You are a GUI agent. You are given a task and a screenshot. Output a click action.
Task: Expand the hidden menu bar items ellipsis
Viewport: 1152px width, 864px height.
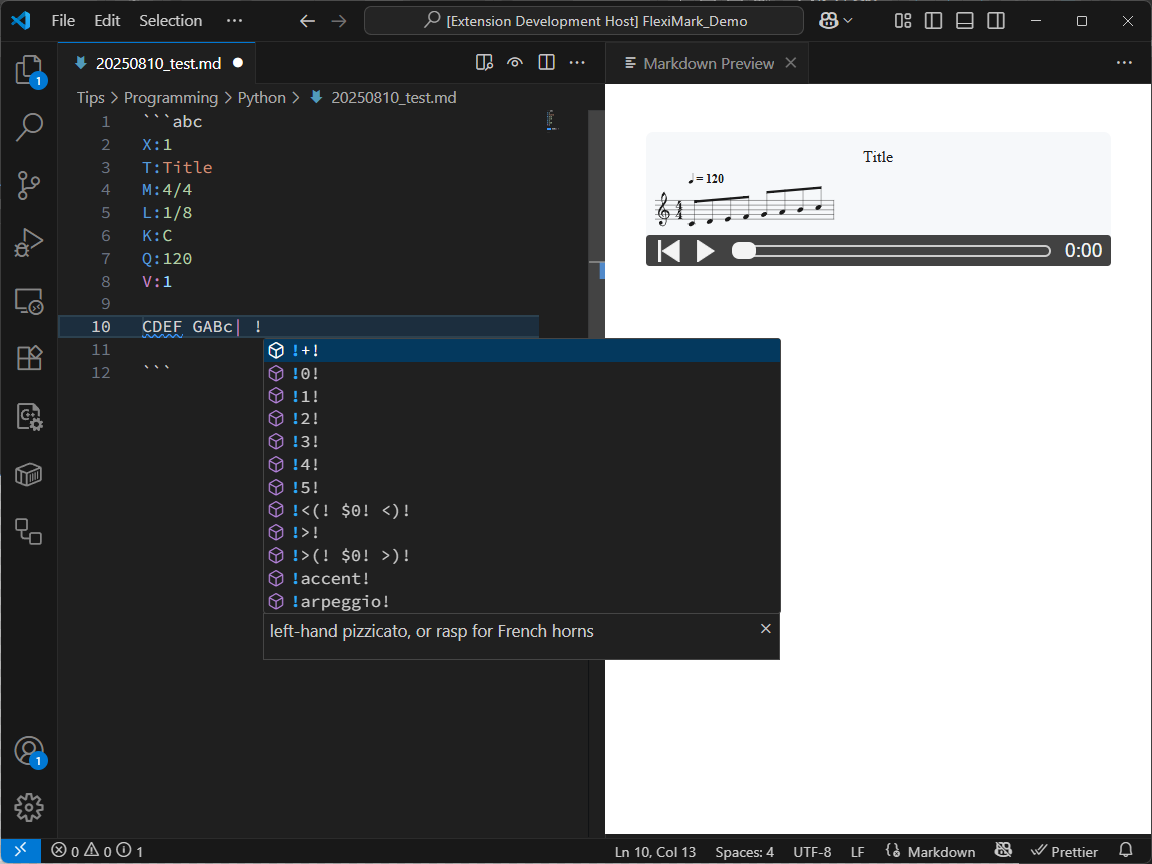234,21
